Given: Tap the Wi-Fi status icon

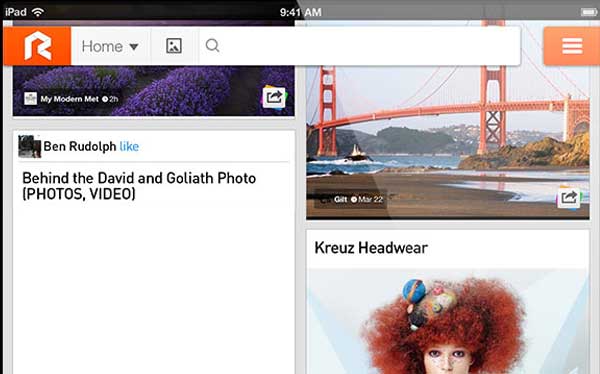Looking at the screenshot, I should pos(38,12).
